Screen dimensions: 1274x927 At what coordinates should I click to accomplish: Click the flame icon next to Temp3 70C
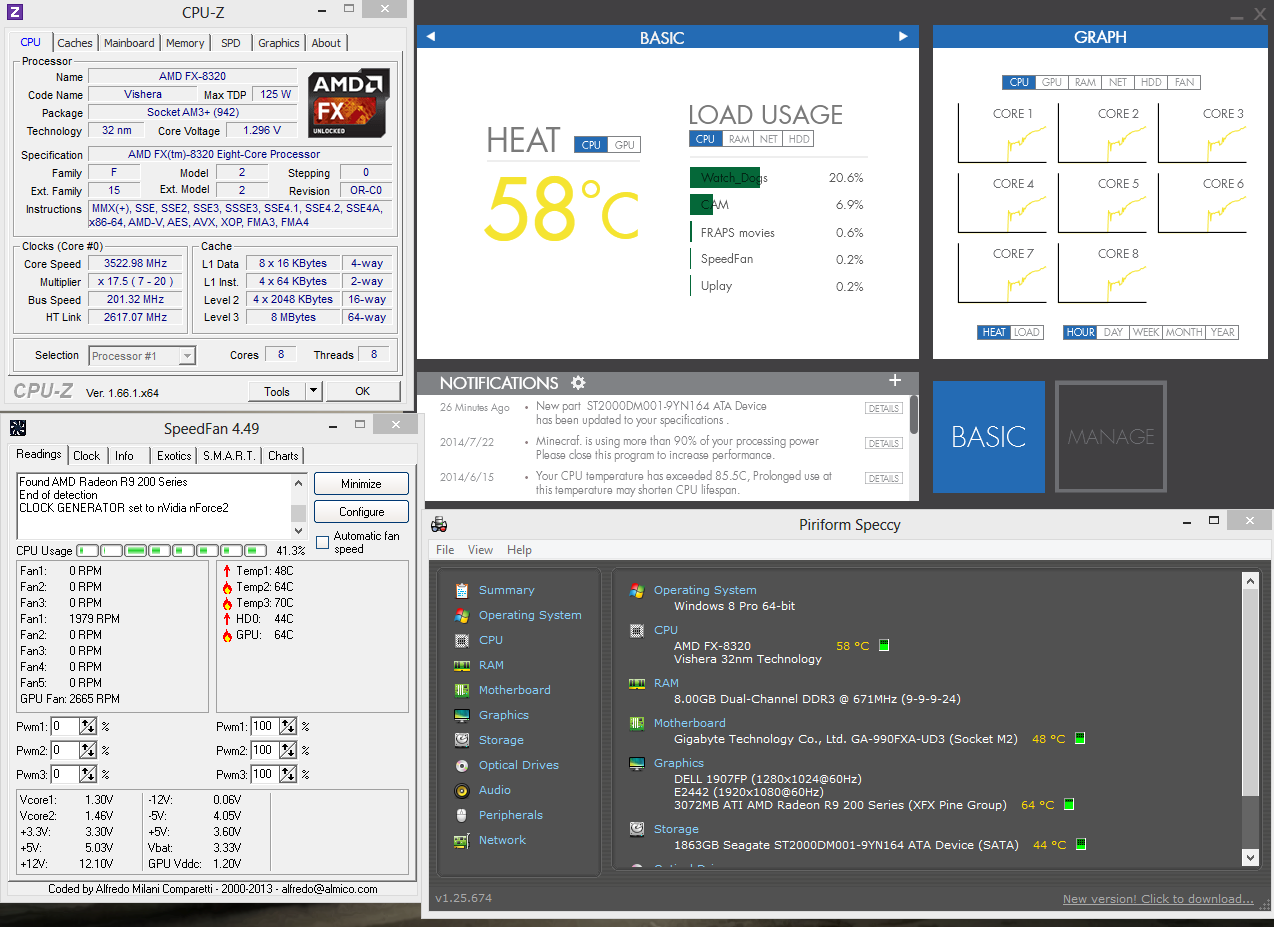point(227,603)
